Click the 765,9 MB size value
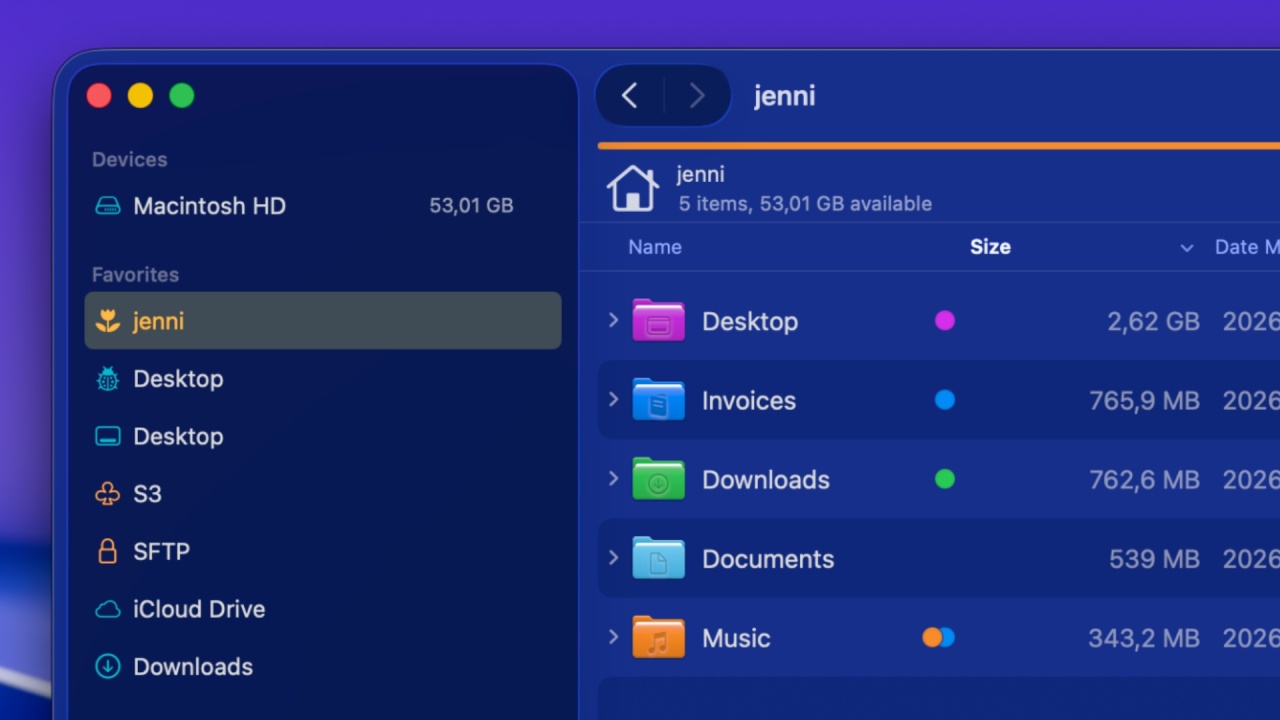Screen dimensions: 1280x720 pos(1144,401)
